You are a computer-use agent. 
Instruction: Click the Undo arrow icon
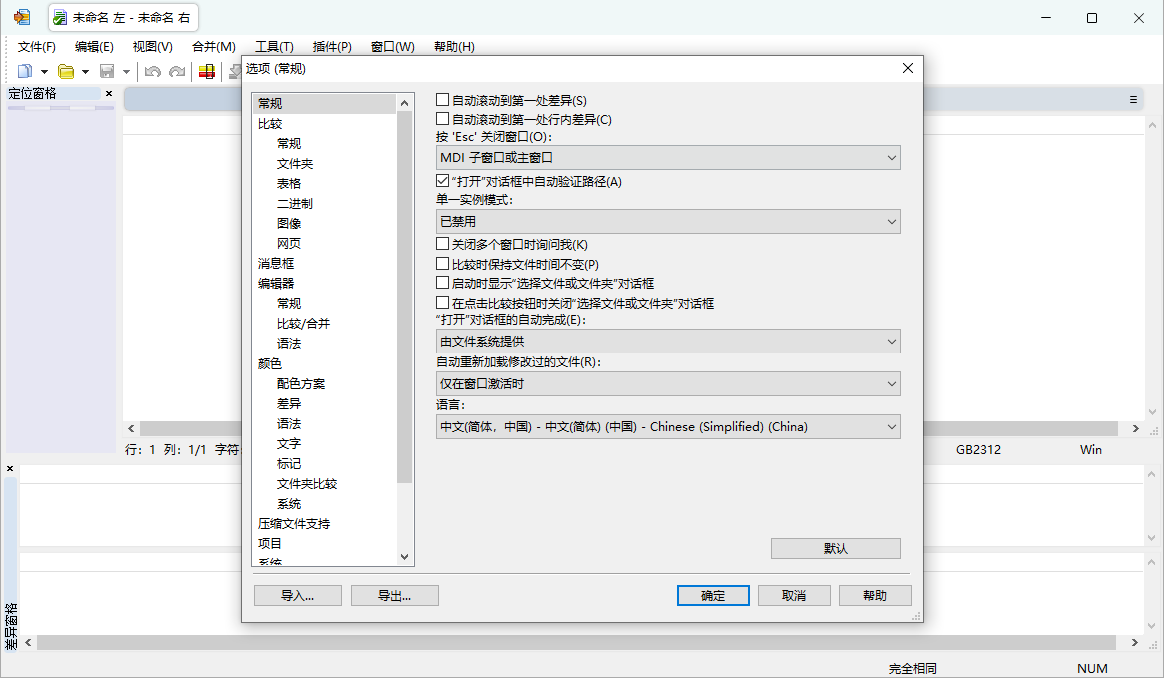click(x=150, y=70)
